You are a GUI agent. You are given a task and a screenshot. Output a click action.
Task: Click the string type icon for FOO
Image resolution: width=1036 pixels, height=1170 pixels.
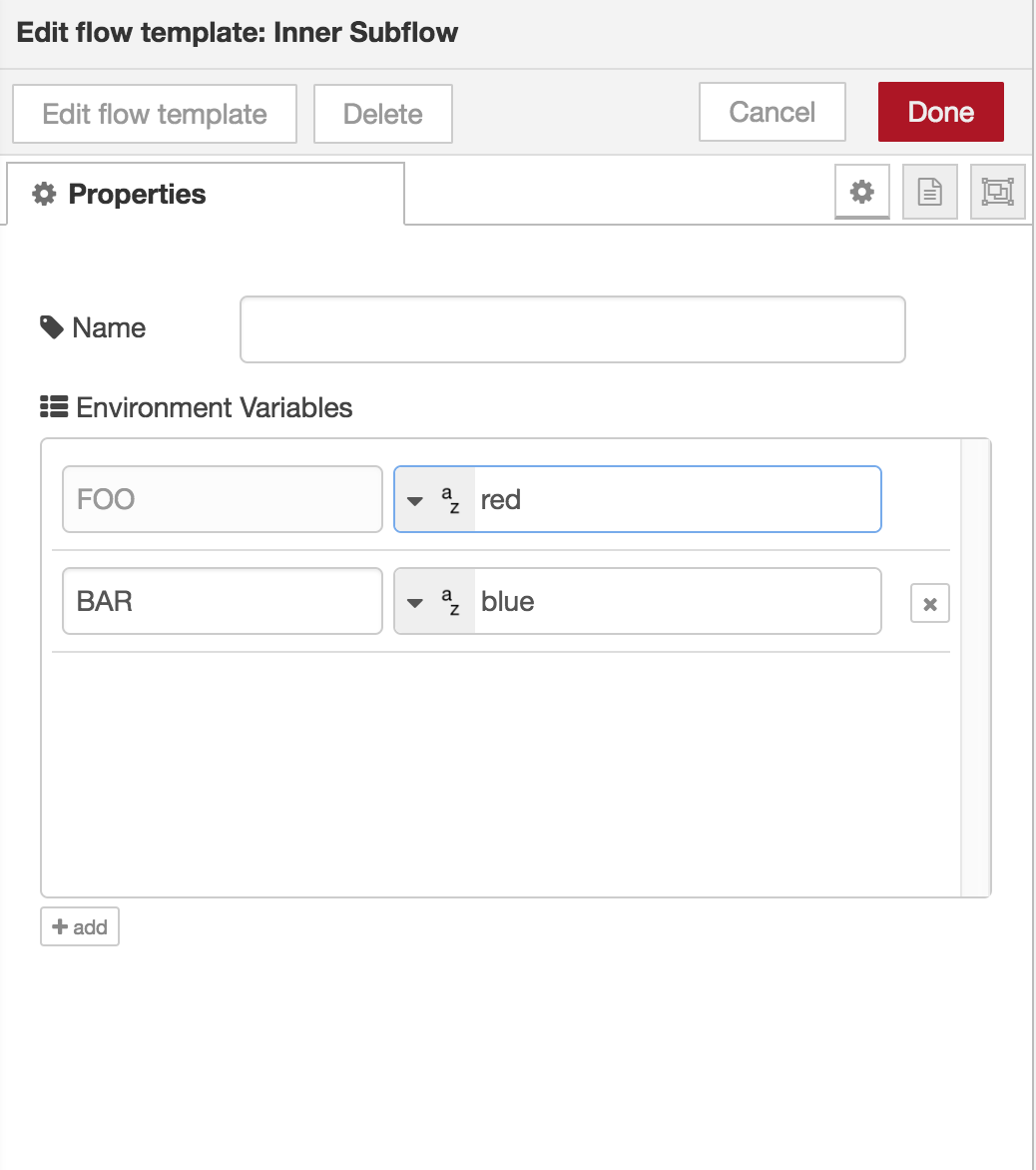(450, 499)
